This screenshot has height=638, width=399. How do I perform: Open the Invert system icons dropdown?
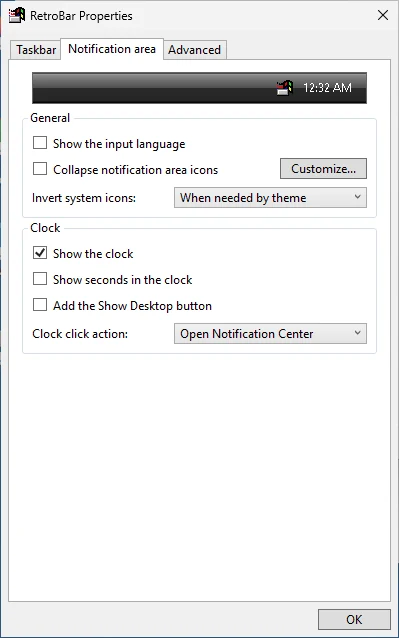(x=270, y=197)
